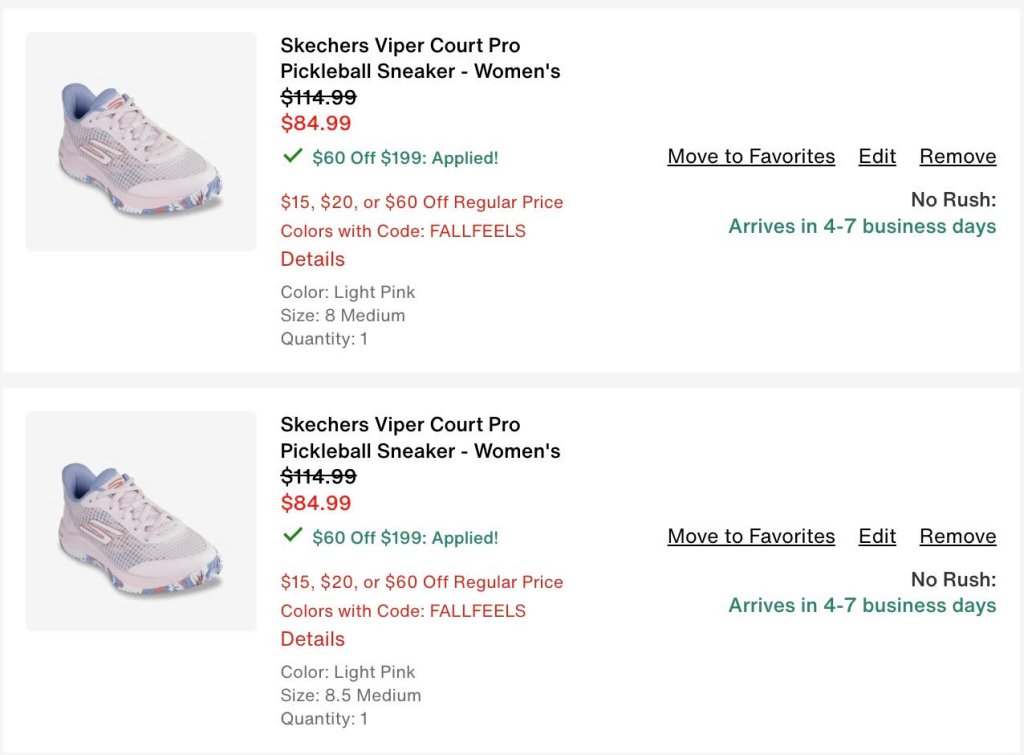Image resolution: width=1024 pixels, height=755 pixels.
Task: Move the size 8 sneaker to Favorites
Action: tap(751, 156)
